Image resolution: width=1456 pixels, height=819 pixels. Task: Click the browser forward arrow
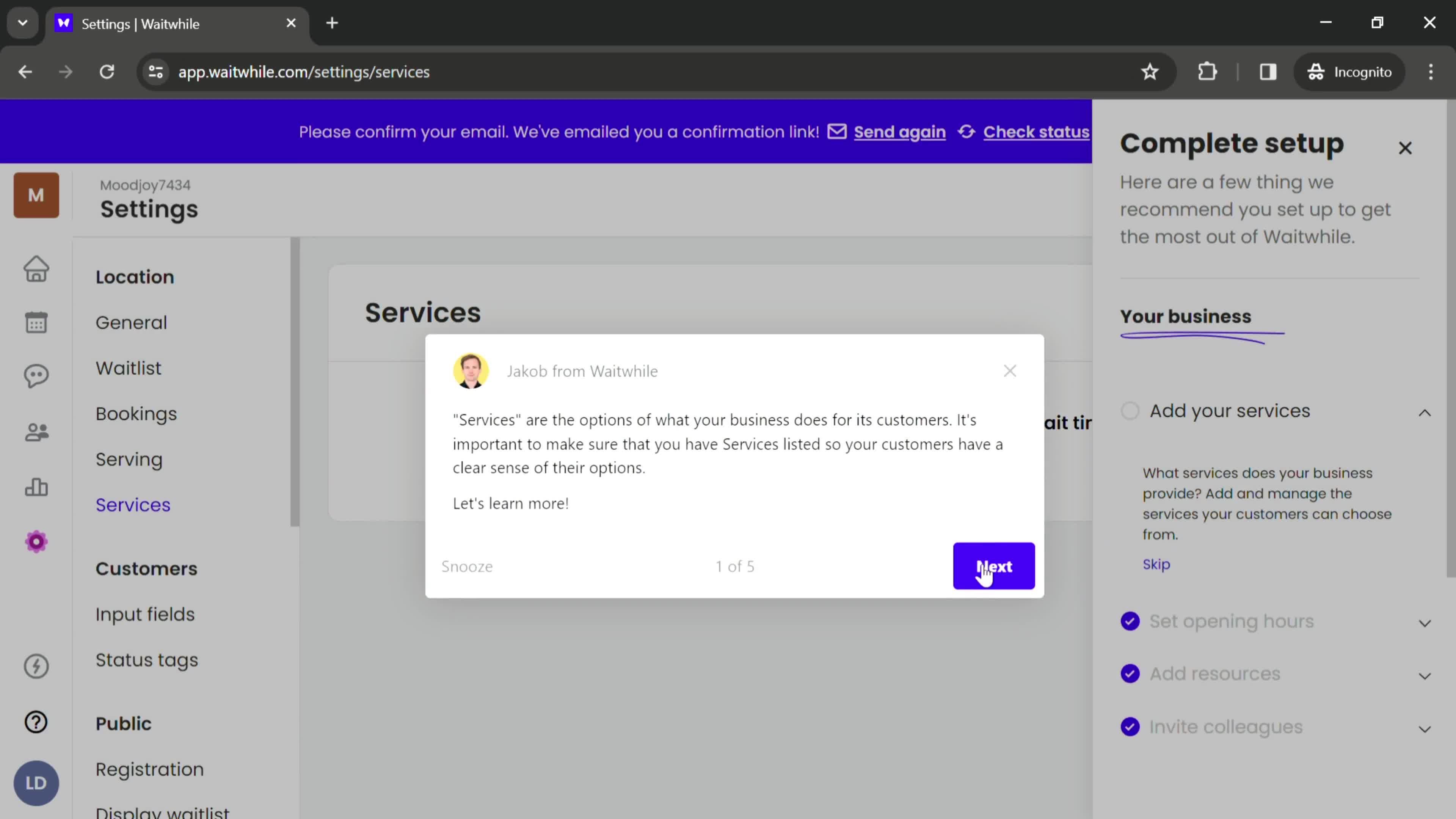point(66,72)
